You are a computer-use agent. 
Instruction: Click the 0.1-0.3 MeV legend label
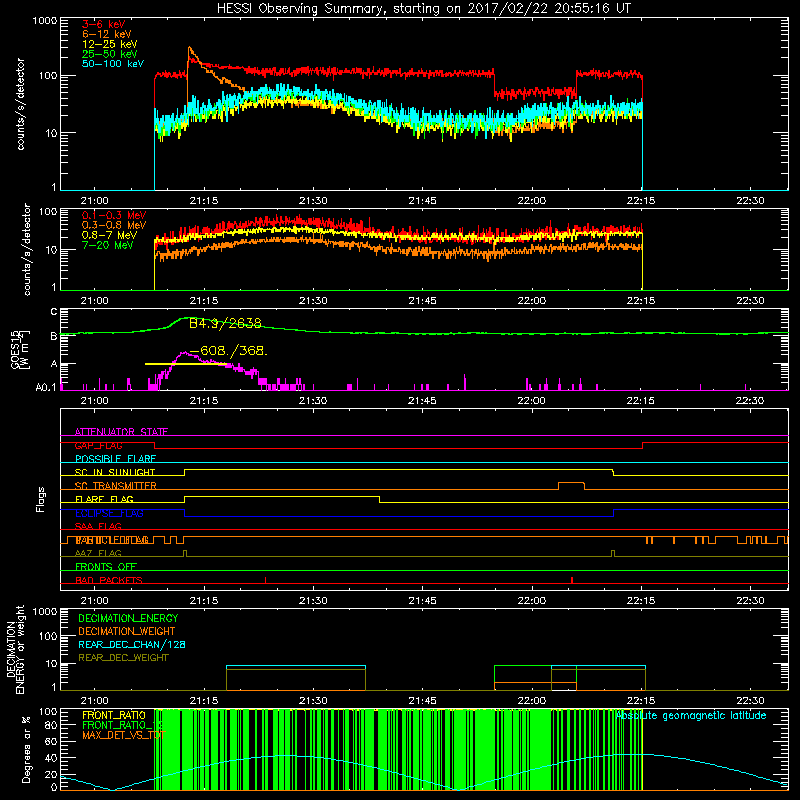pyautogui.click(x=114, y=215)
